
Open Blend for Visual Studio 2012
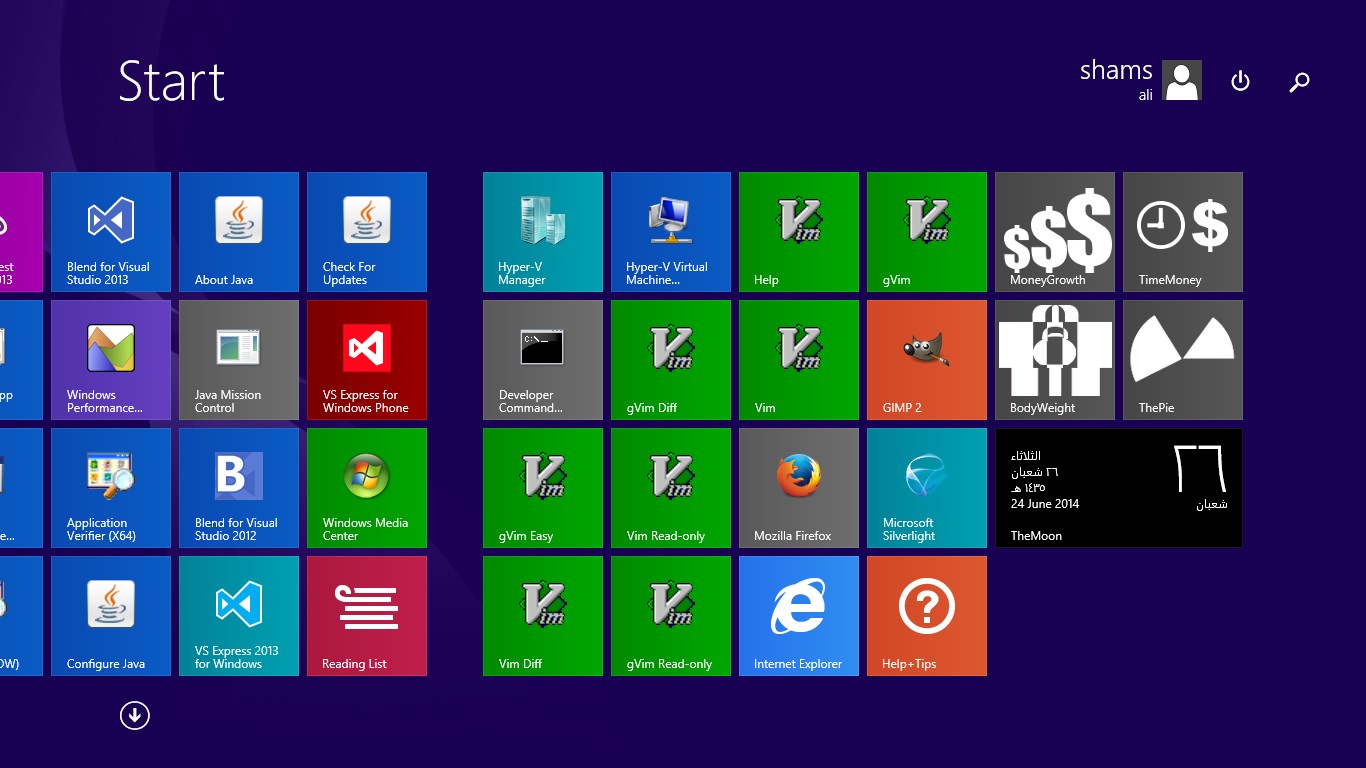click(x=239, y=488)
